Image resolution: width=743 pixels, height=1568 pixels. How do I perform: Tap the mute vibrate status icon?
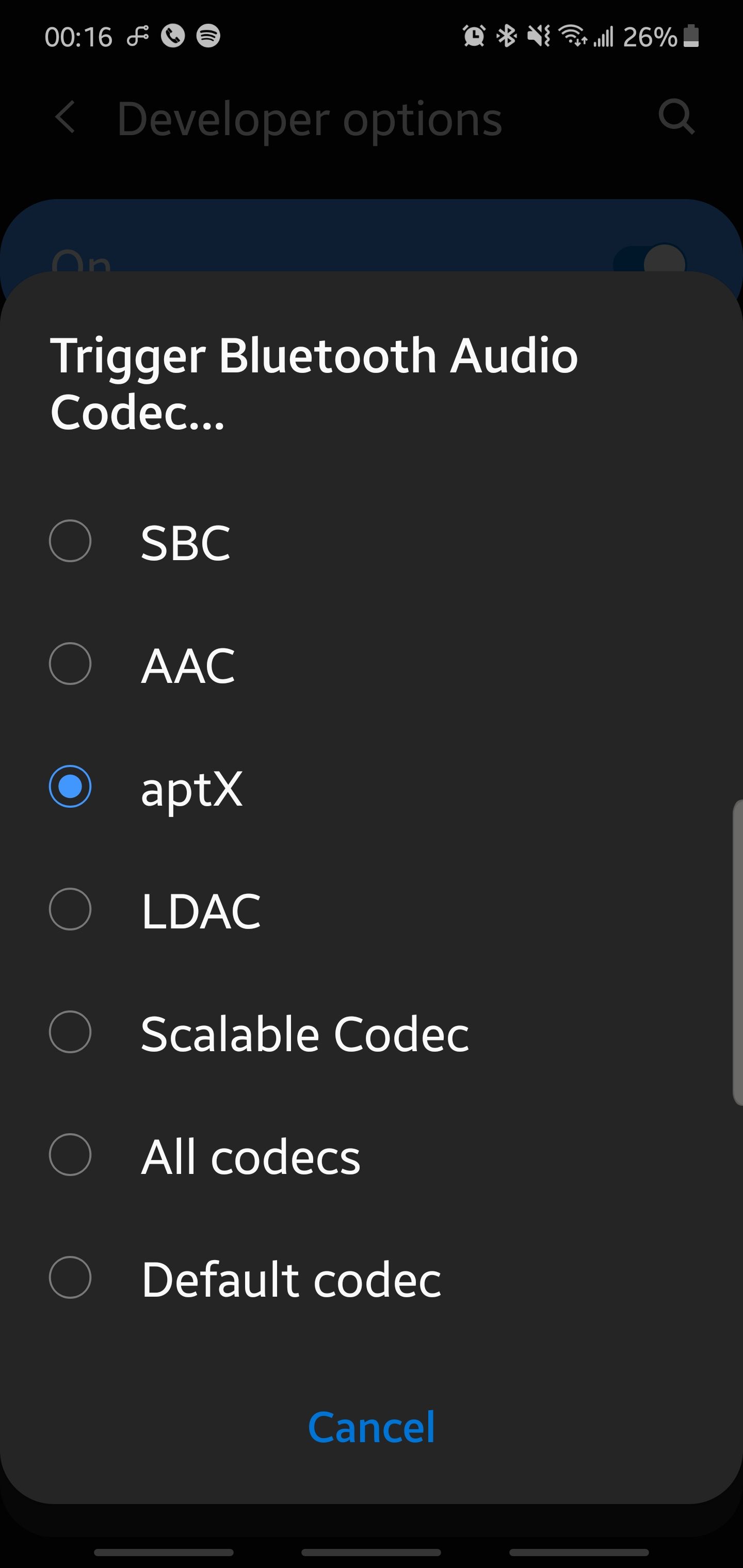pos(538,36)
